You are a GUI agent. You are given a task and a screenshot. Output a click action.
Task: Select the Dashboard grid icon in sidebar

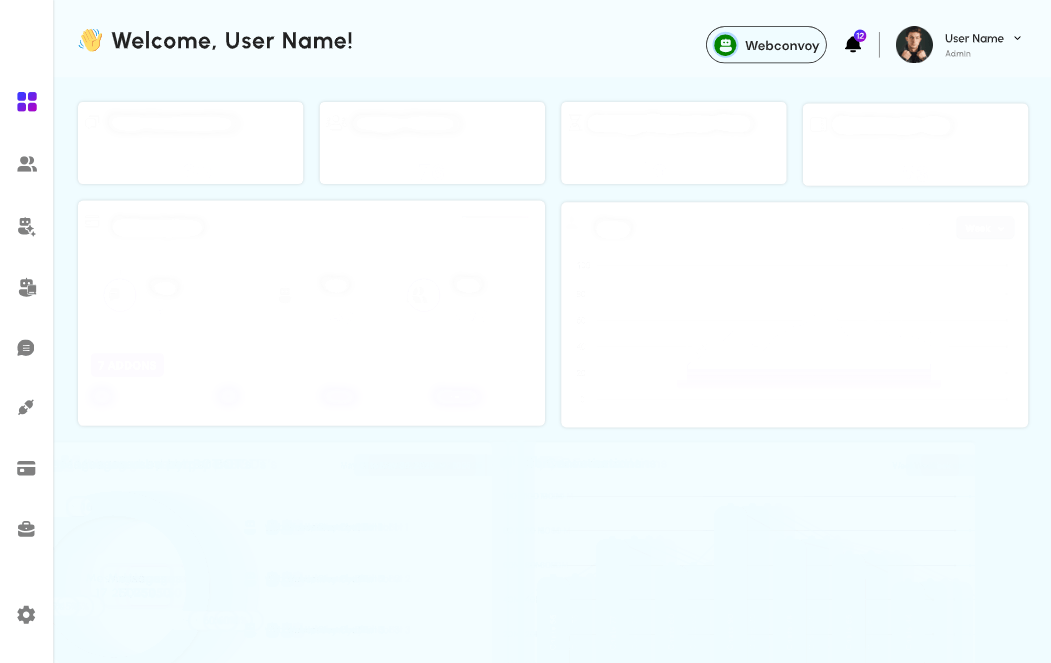pyautogui.click(x=26, y=101)
